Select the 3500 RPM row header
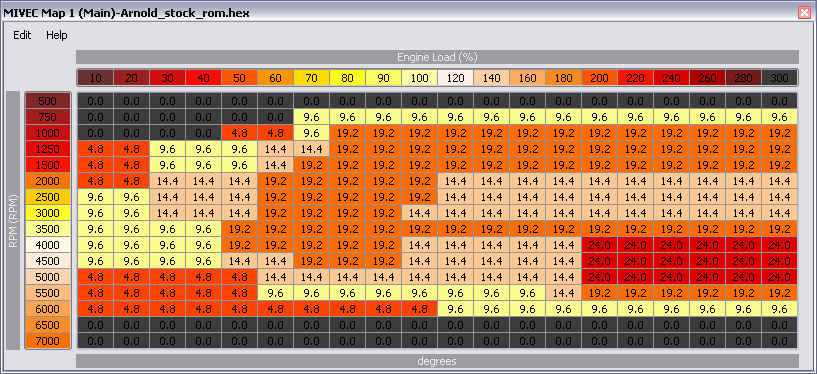817x374 pixels. 47,229
